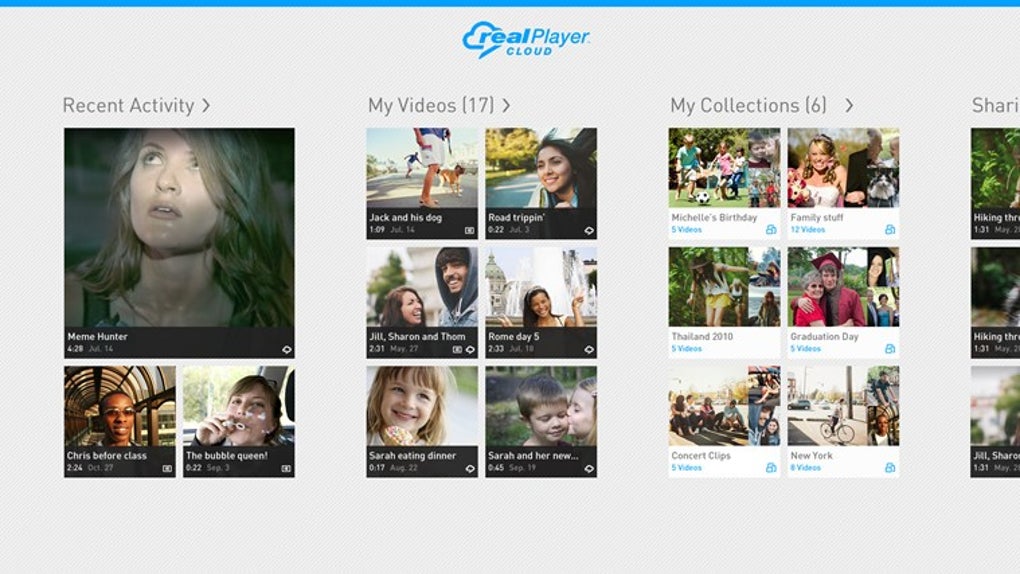
Task: Click the 'Jul. 3' date on Road trippin'
Action: [518, 230]
